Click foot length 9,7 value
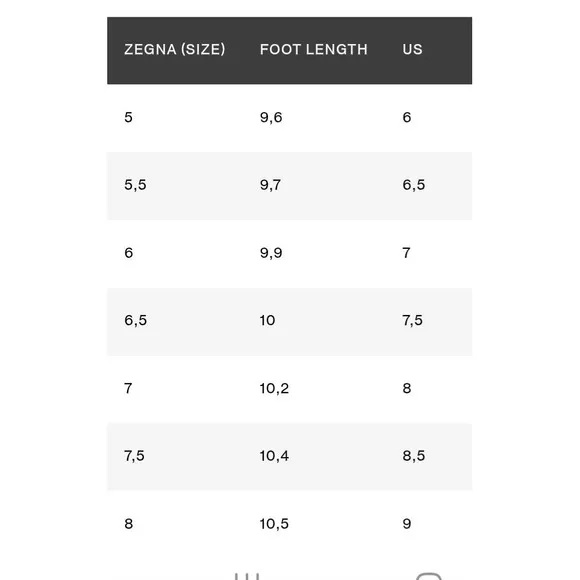 coord(270,185)
